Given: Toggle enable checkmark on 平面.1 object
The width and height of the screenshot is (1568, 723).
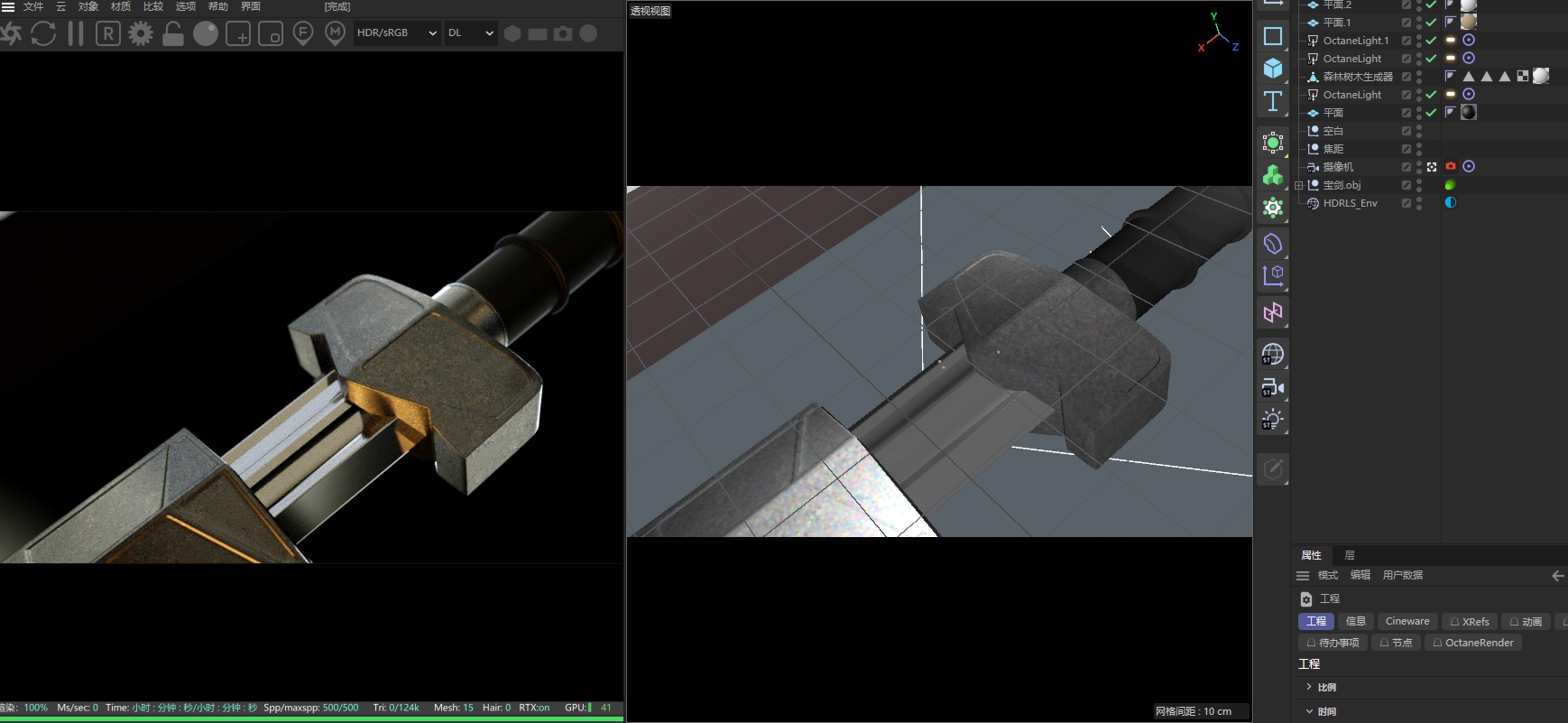Looking at the screenshot, I should click(x=1431, y=23).
